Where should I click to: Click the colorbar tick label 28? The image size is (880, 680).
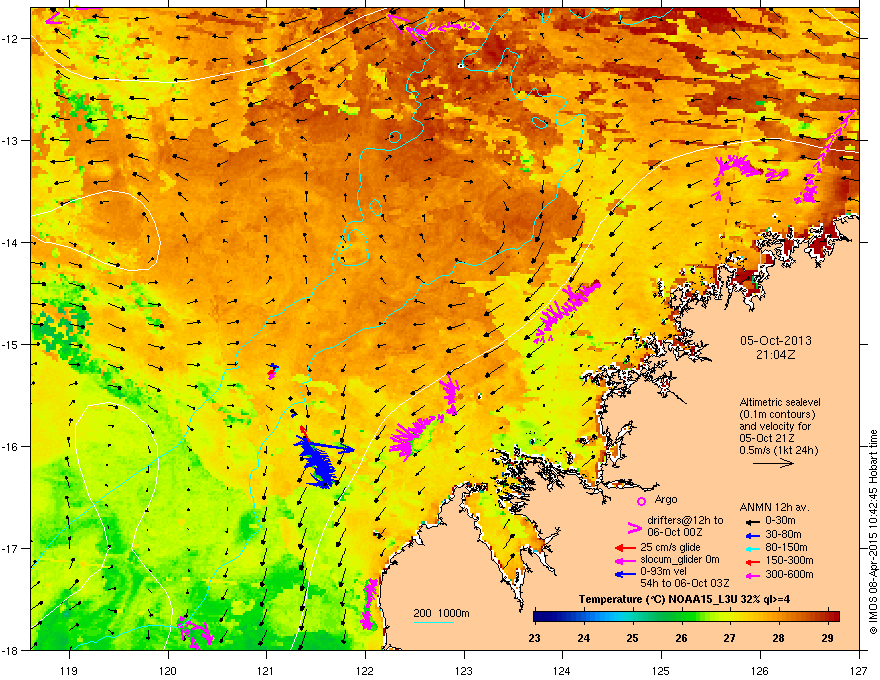(x=778, y=638)
